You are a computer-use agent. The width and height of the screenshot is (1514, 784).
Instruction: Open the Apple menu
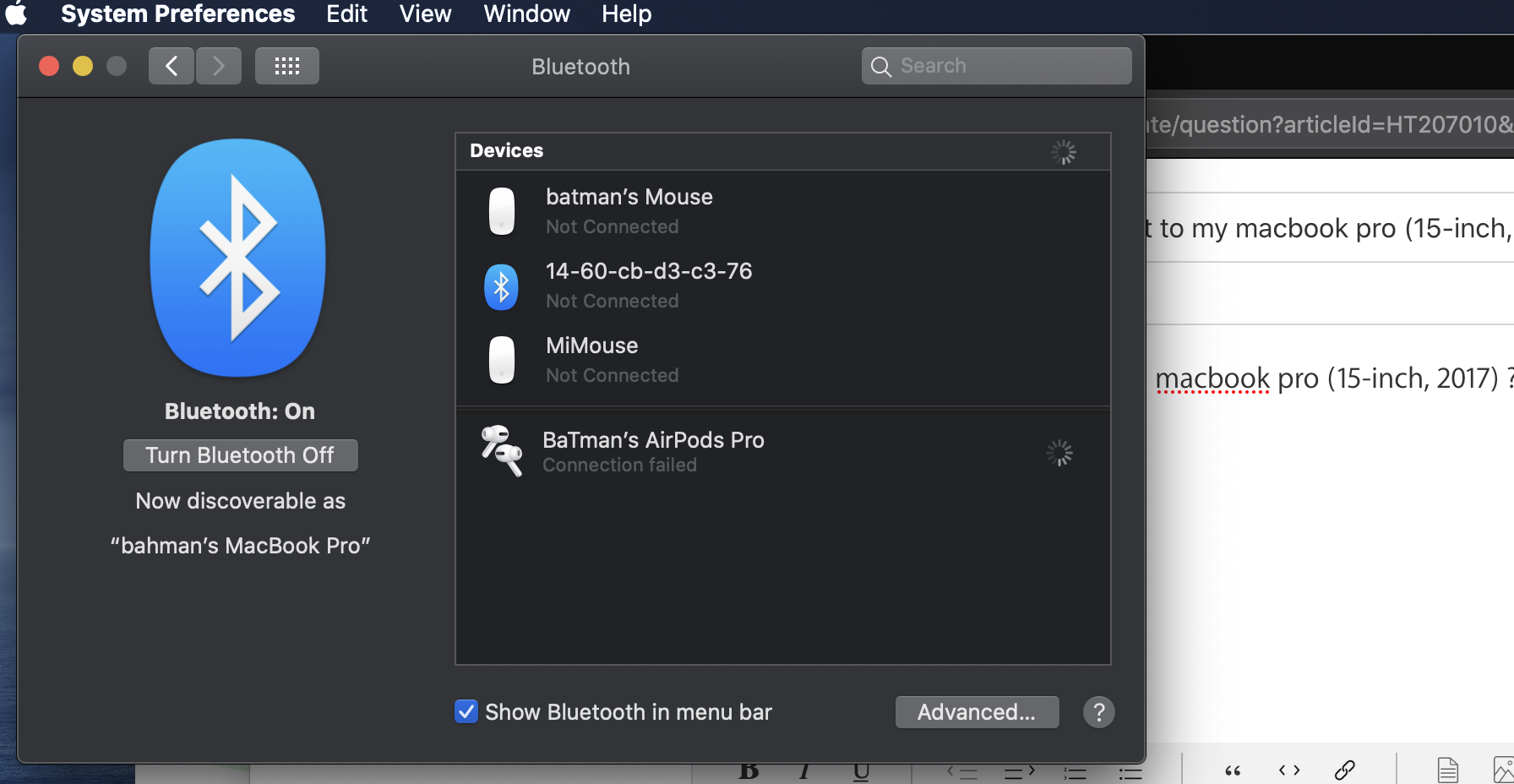pos(16,14)
